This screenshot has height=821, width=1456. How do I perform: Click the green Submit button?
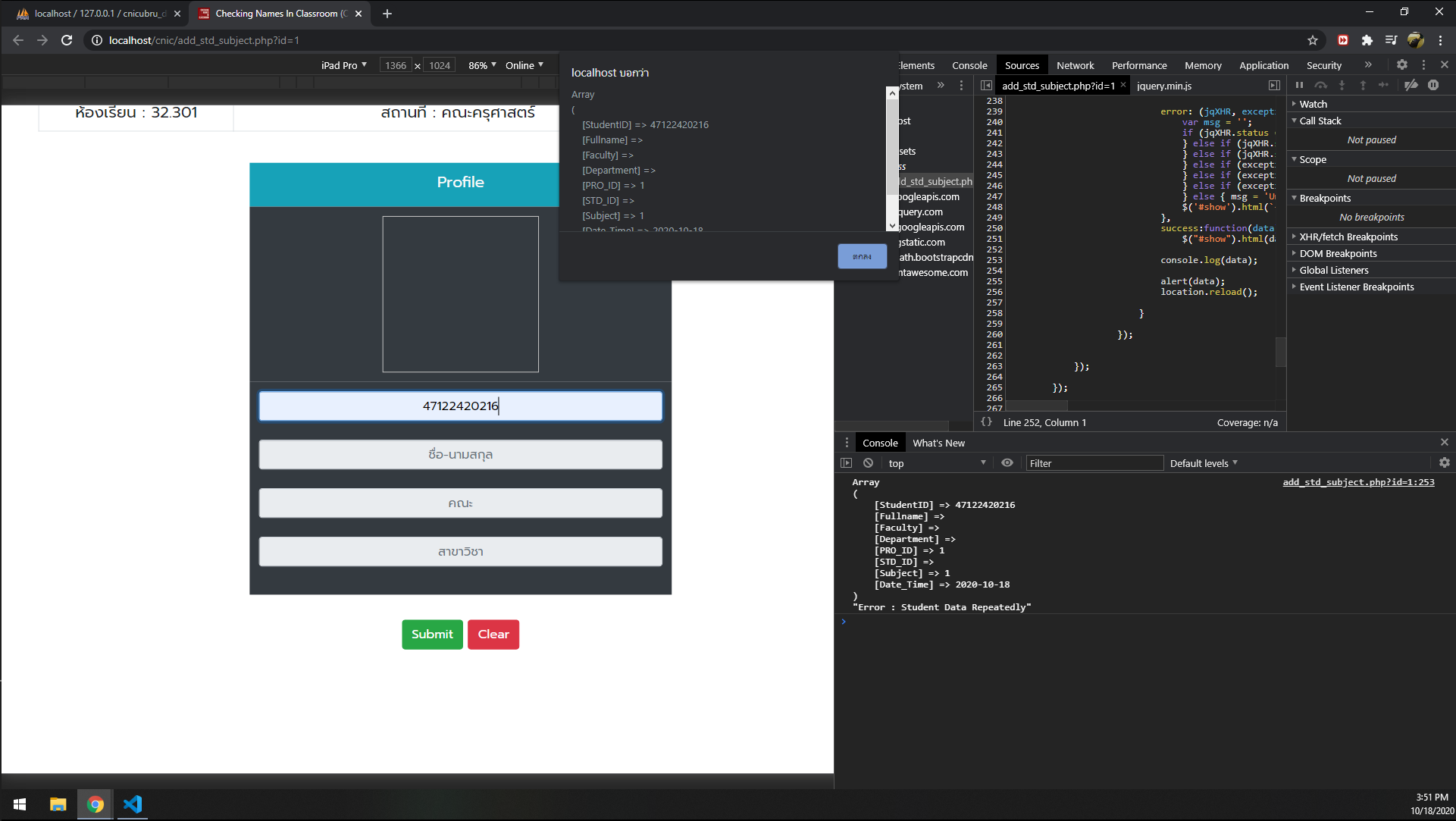coord(432,635)
